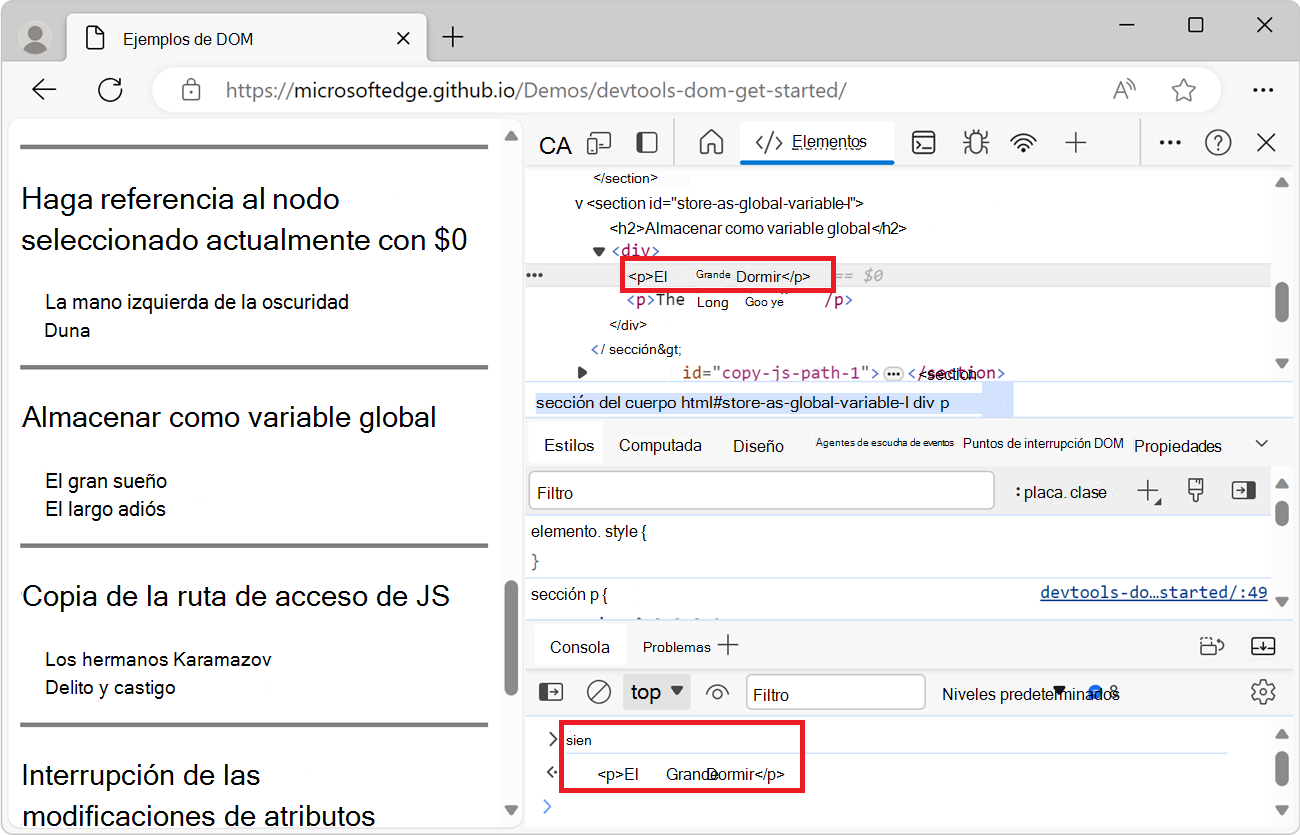Switch to the Estilos tab
Image resolution: width=1300 pixels, height=835 pixels.
click(x=568, y=445)
